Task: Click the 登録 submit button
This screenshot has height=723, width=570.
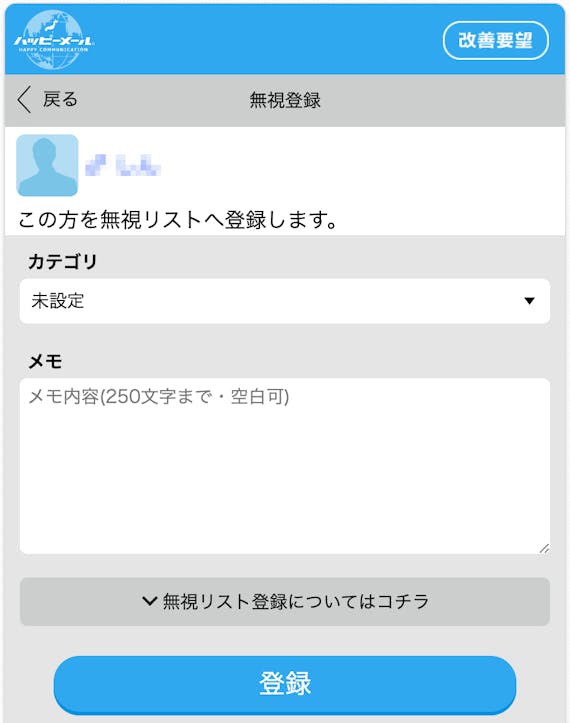Action: pyautogui.click(x=285, y=684)
